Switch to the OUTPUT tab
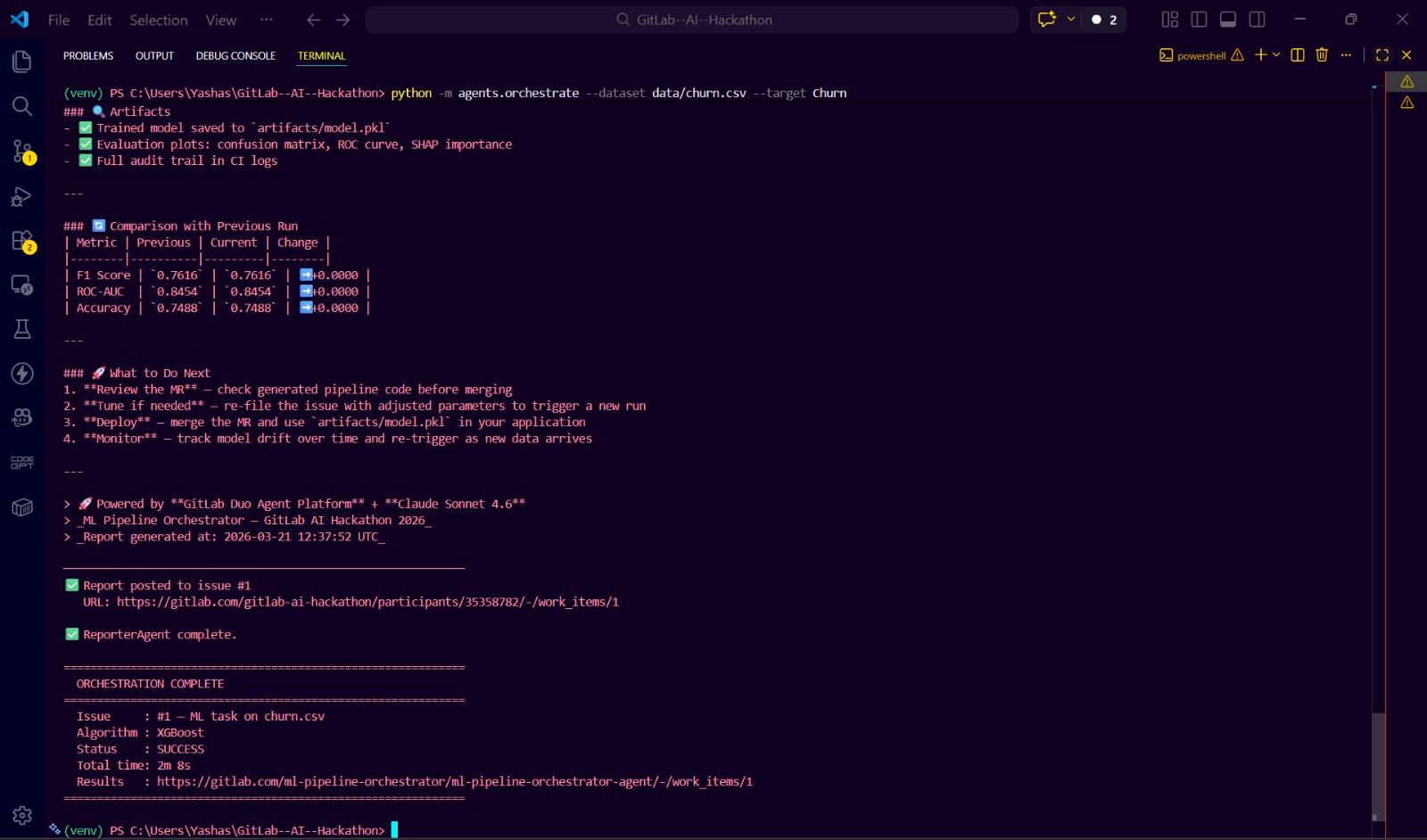Screen dimensions: 1427x840 (x=154, y=55)
